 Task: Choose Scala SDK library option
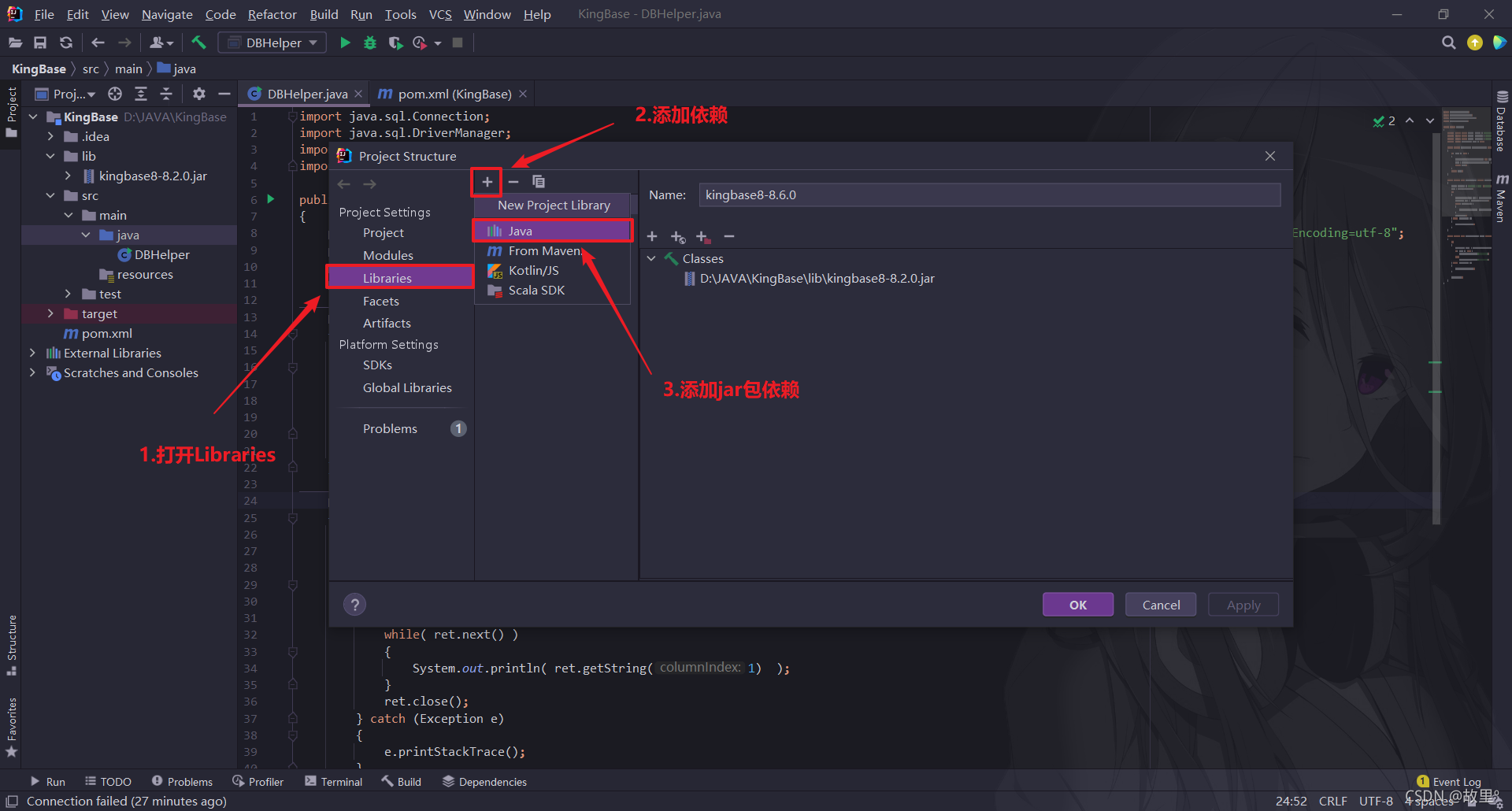pos(553,290)
